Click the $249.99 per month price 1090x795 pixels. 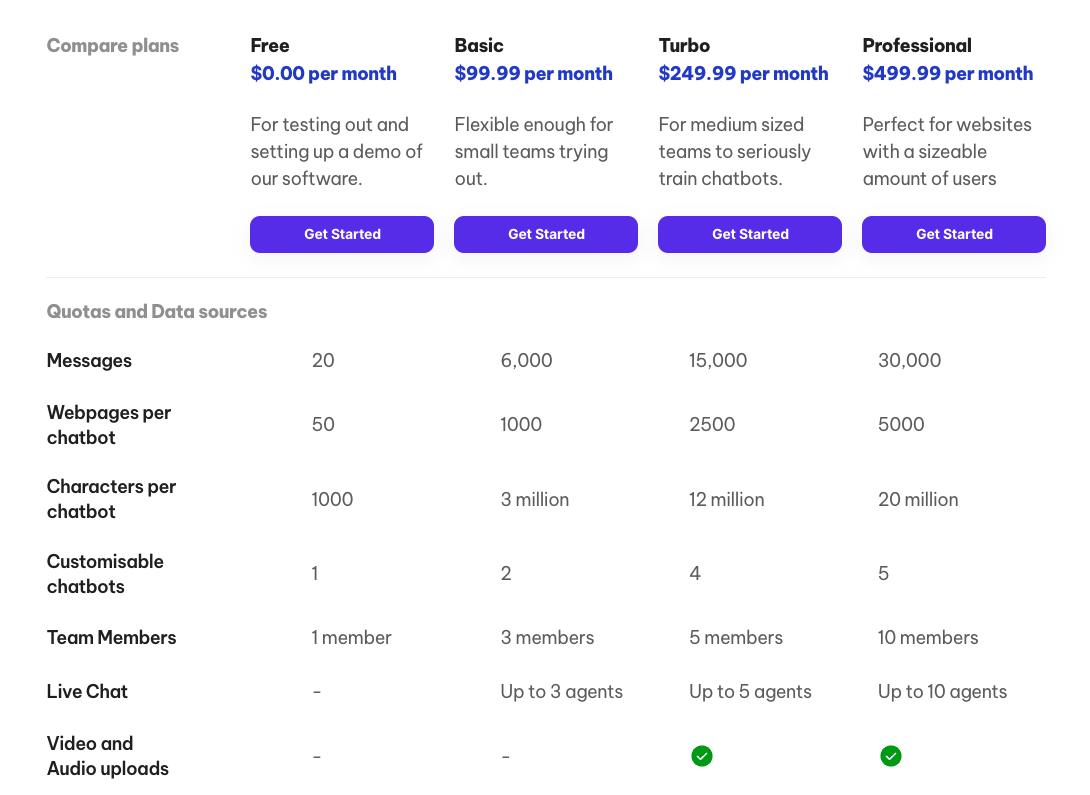(x=743, y=73)
